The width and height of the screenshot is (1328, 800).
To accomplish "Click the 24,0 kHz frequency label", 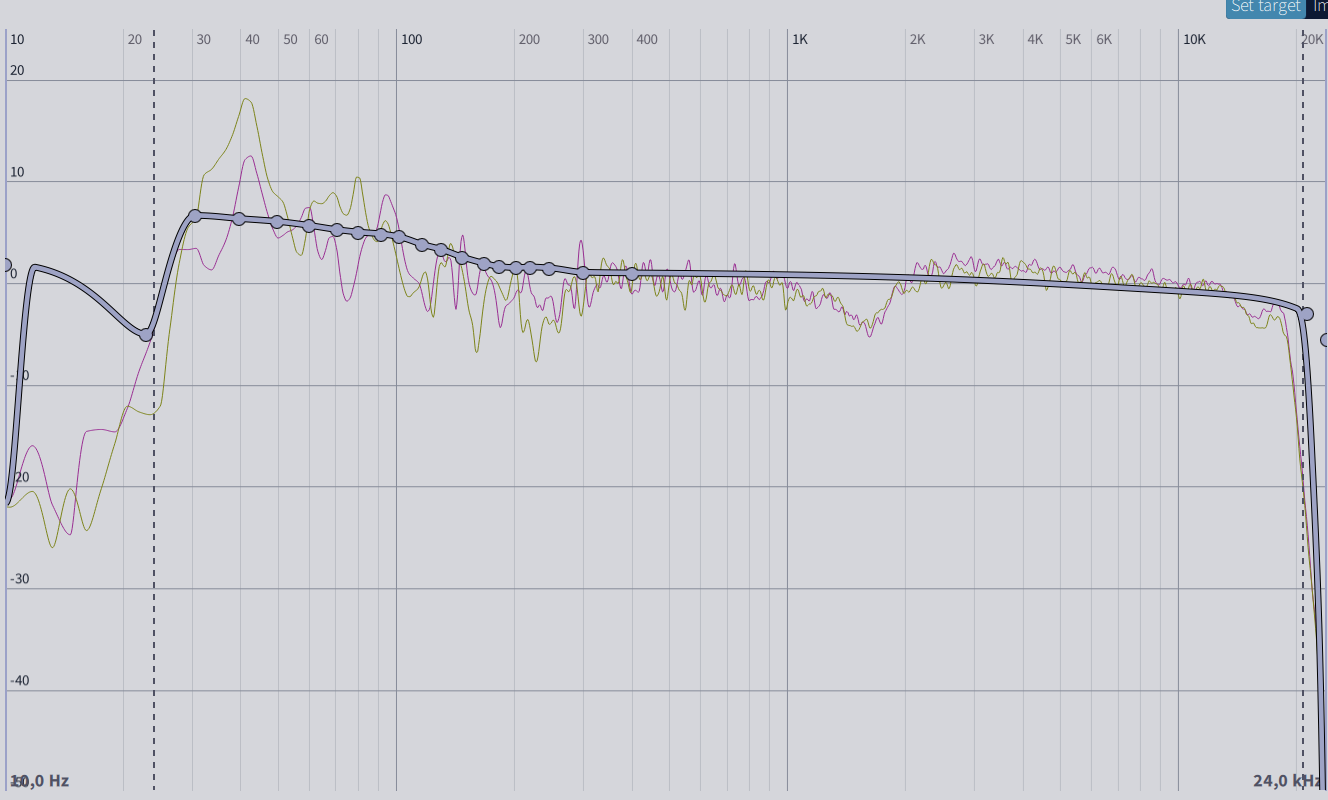I will [1288, 780].
